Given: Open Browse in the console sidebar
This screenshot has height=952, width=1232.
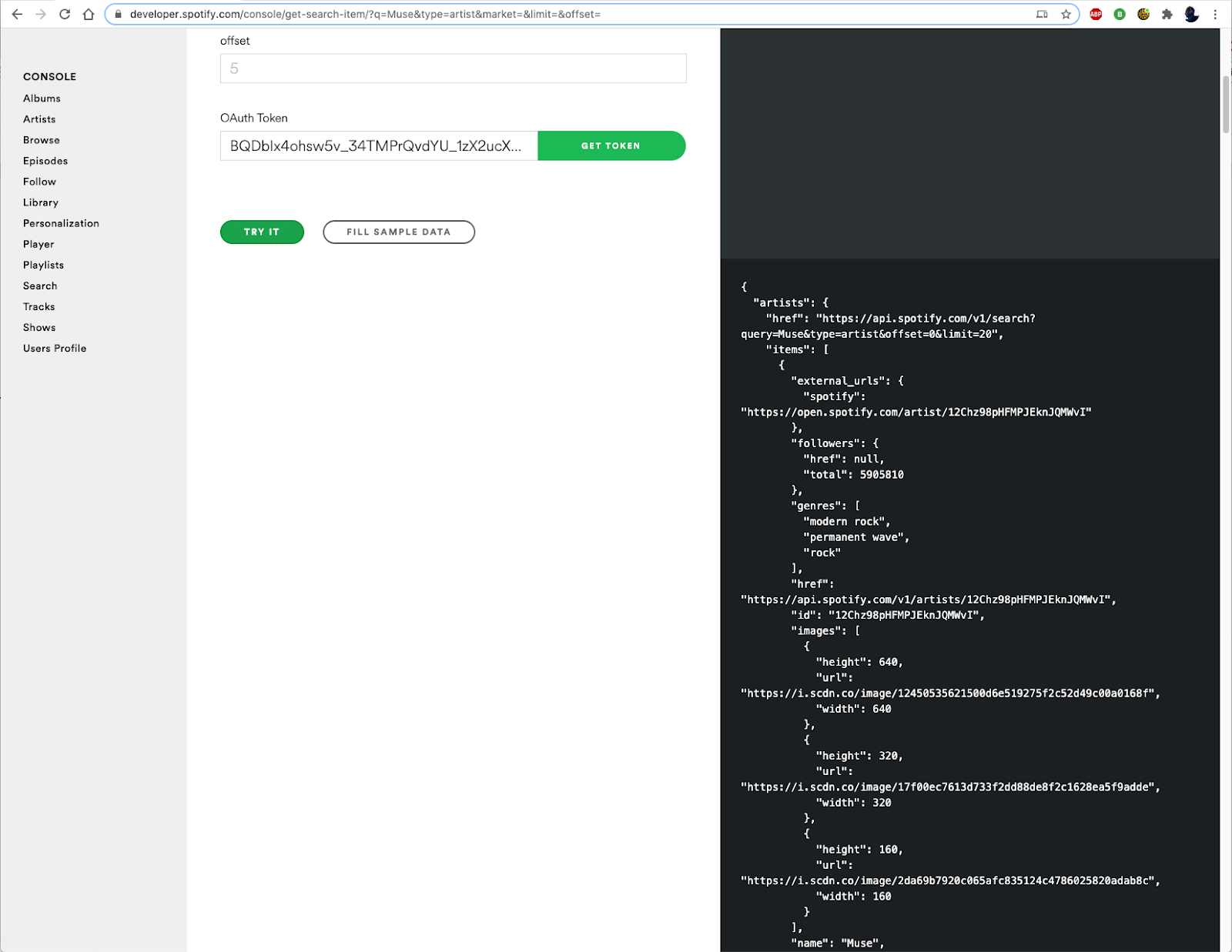Looking at the screenshot, I should [42, 140].
